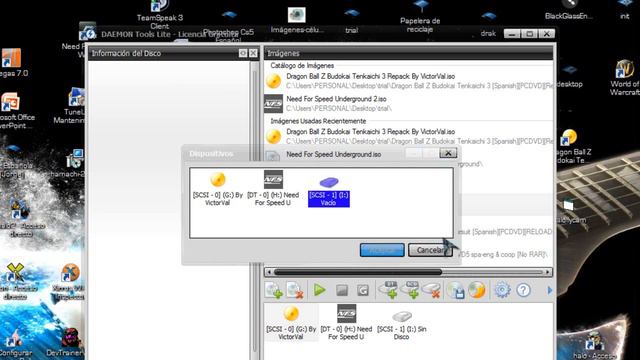
Task: Select SCSI-0 (G:) drive in Dispositivos dialog
Action: (218, 189)
